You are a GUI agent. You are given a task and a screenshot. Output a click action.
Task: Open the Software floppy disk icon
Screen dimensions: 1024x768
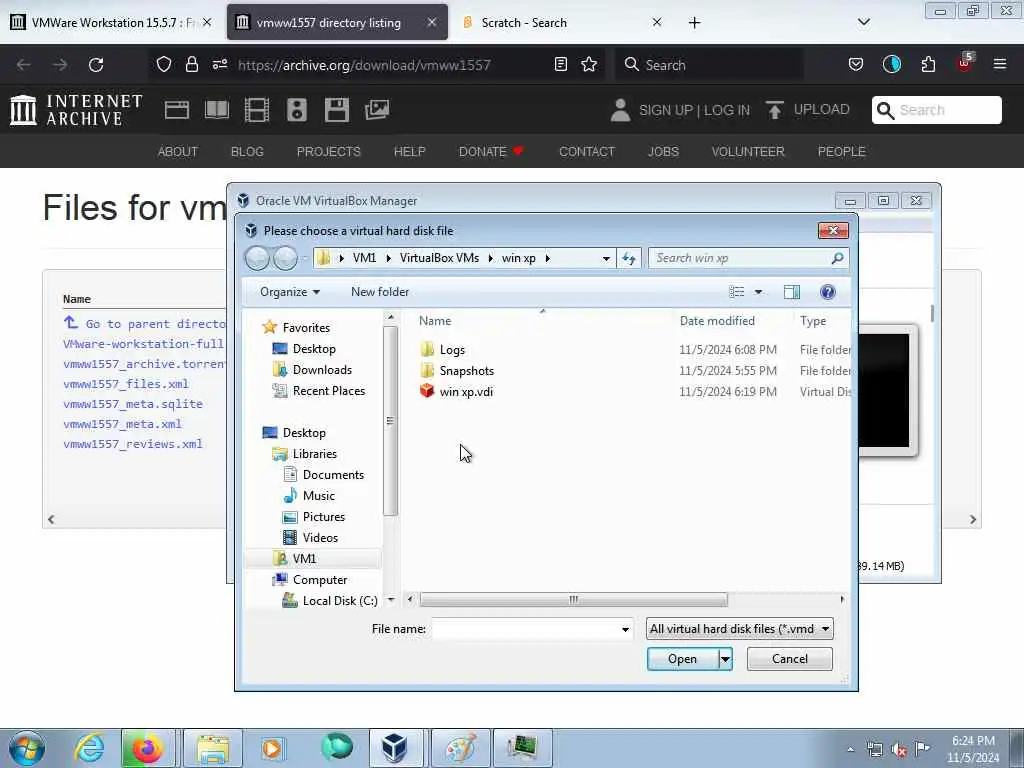coord(336,110)
